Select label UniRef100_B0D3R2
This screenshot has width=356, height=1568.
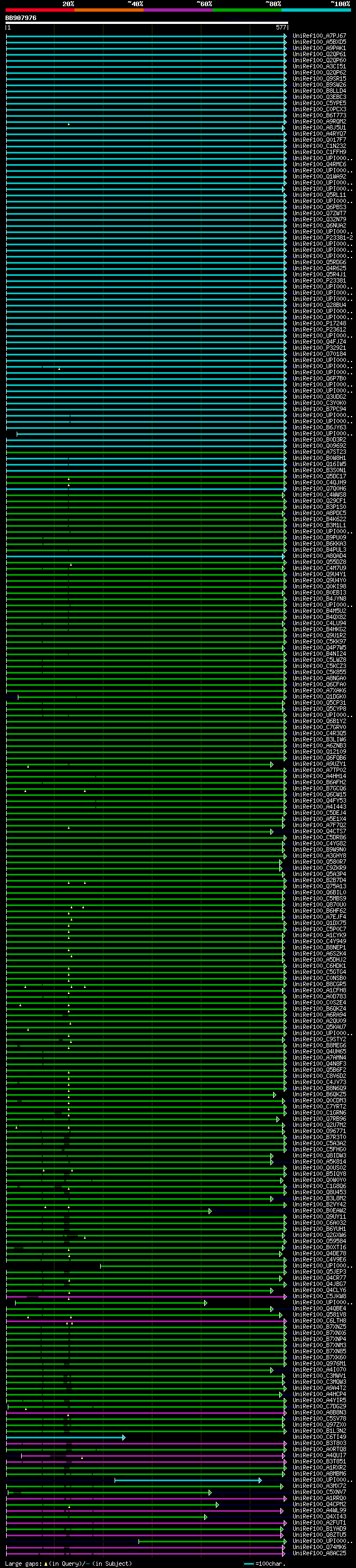(x=319, y=439)
